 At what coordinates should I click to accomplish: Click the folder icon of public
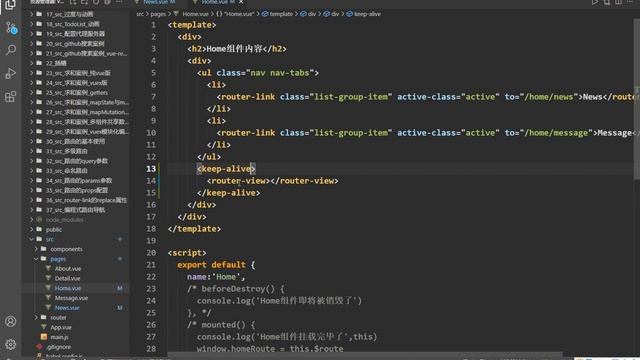point(39,229)
